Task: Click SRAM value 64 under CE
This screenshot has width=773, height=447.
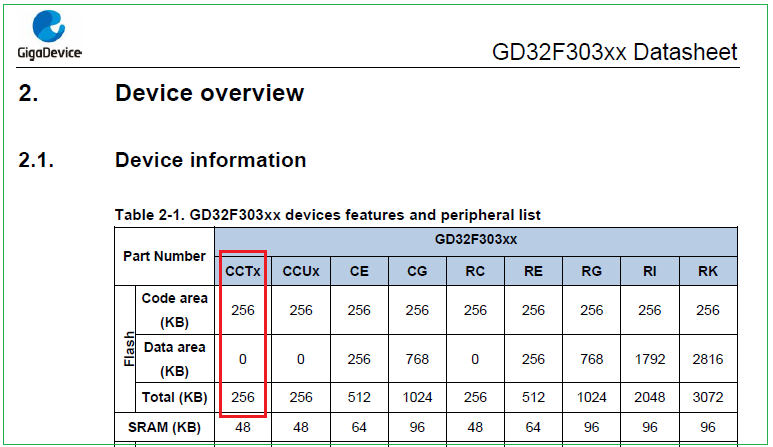Action: click(x=359, y=427)
